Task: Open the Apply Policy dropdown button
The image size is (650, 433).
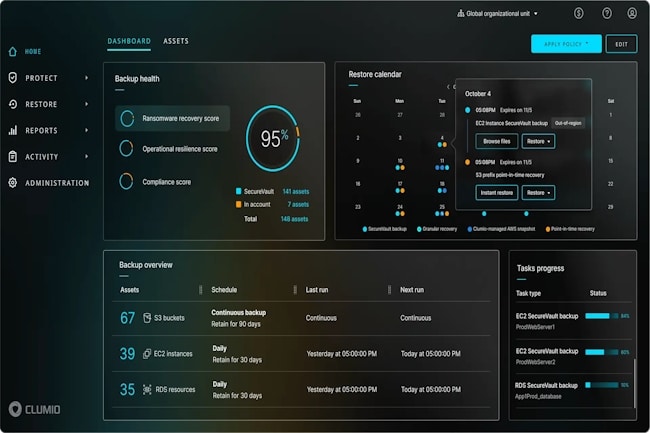Action: 566,44
